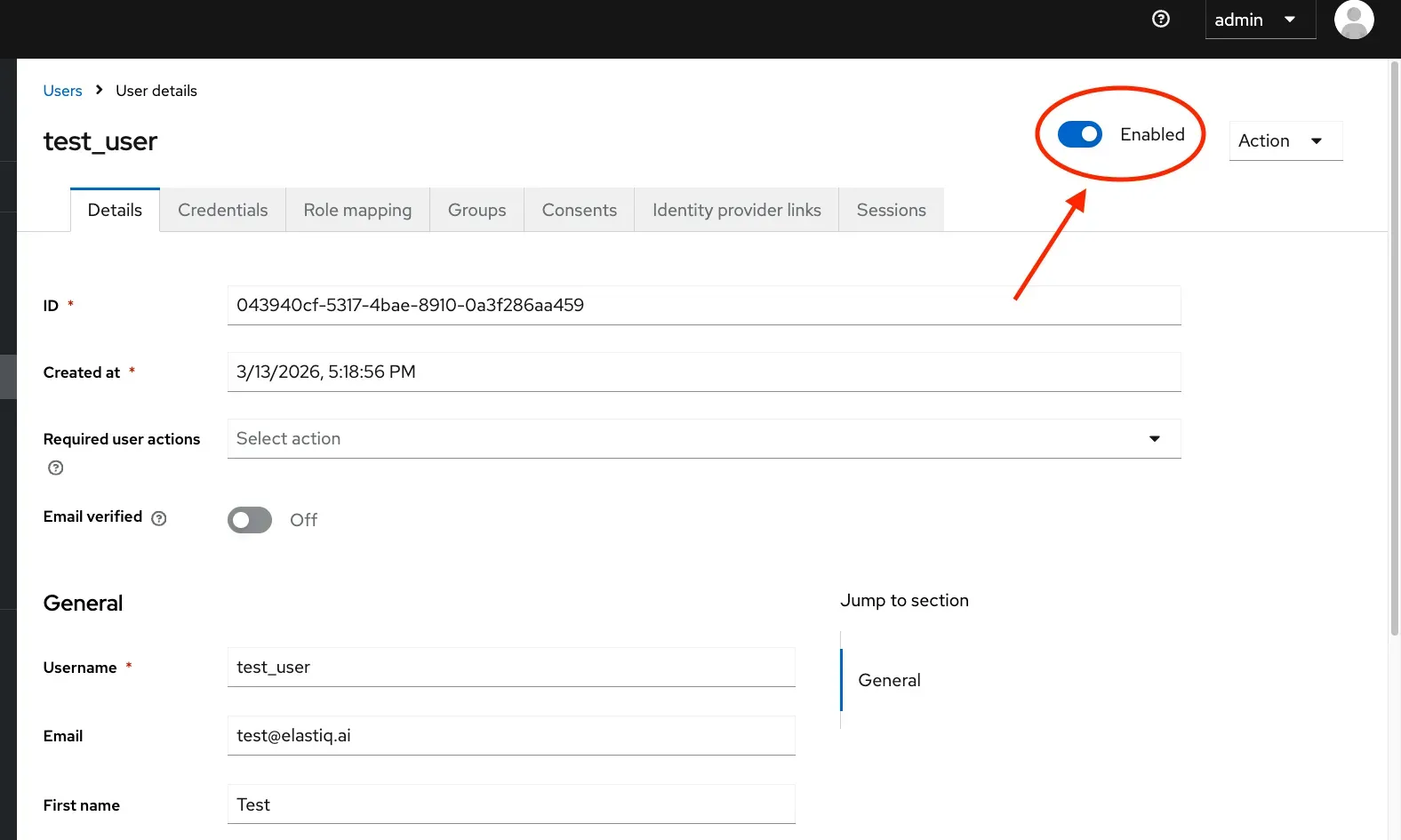The width and height of the screenshot is (1401, 840).
Task: Jump to the General section link
Action: coord(889,680)
